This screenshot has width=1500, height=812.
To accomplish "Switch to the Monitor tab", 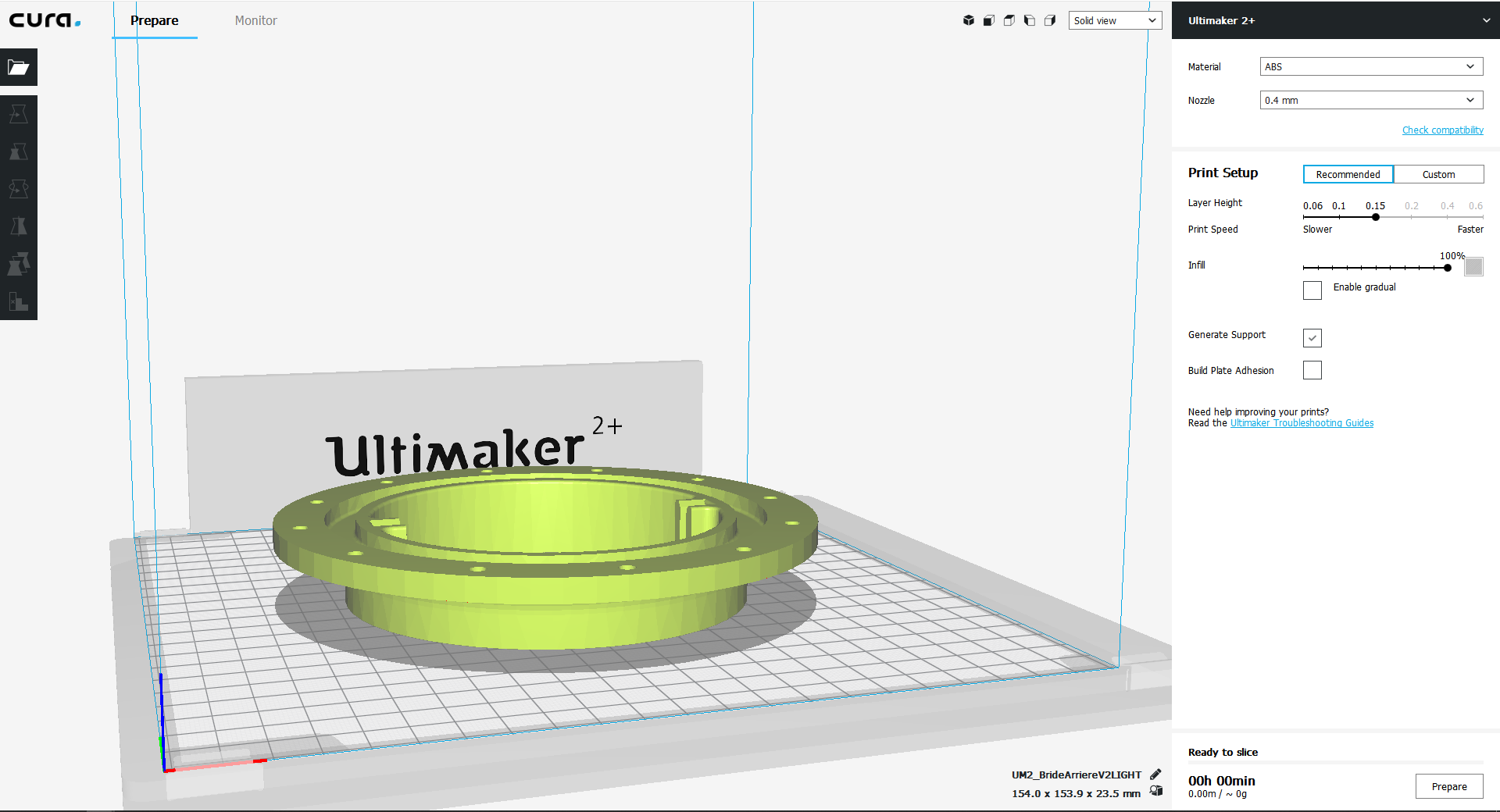I will click(x=256, y=20).
